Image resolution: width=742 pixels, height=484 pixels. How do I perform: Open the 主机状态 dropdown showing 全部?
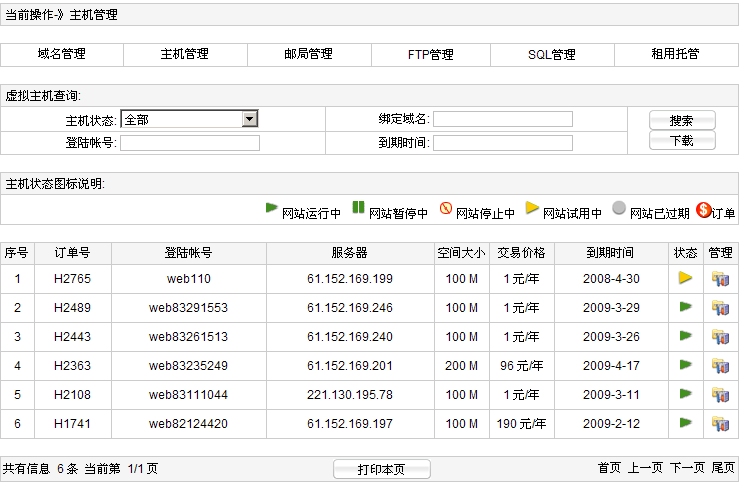click(x=190, y=119)
